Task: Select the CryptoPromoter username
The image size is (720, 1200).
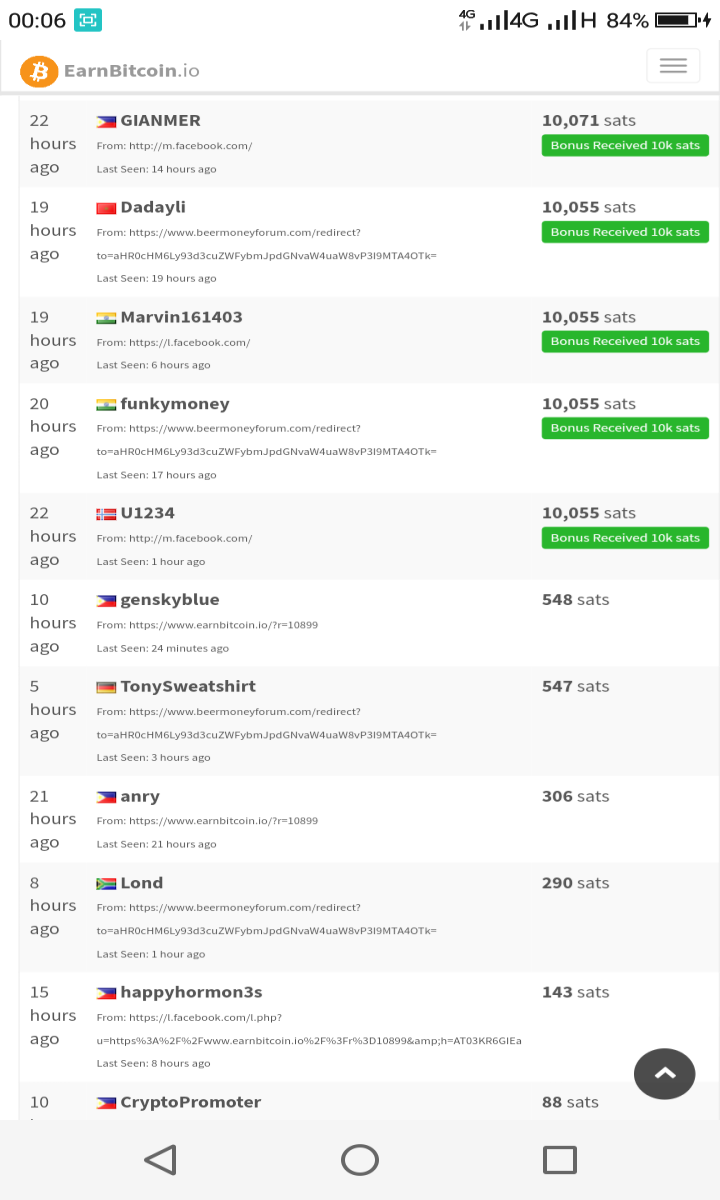Action: pos(191,1102)
